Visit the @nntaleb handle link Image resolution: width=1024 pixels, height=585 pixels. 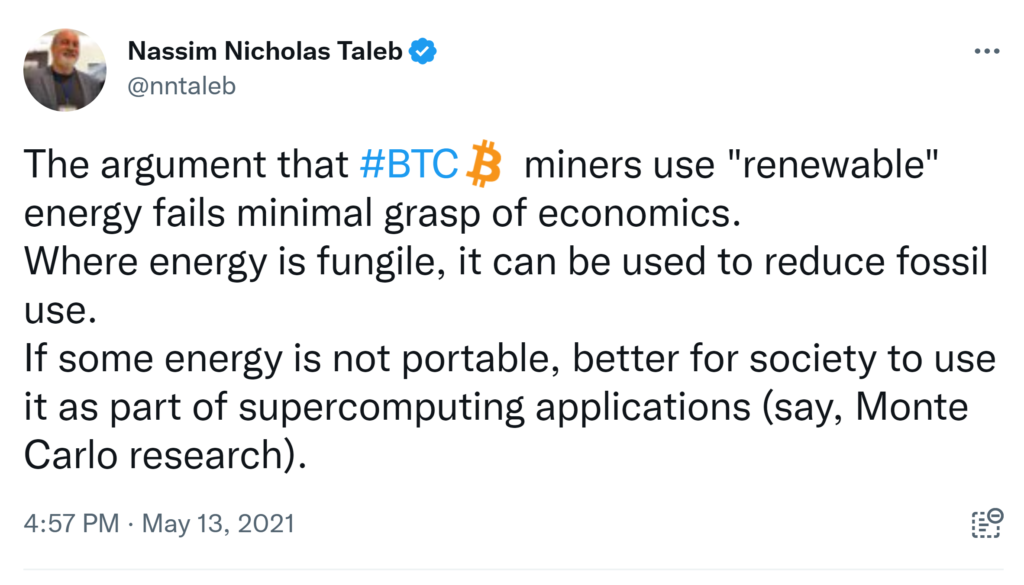181,86
